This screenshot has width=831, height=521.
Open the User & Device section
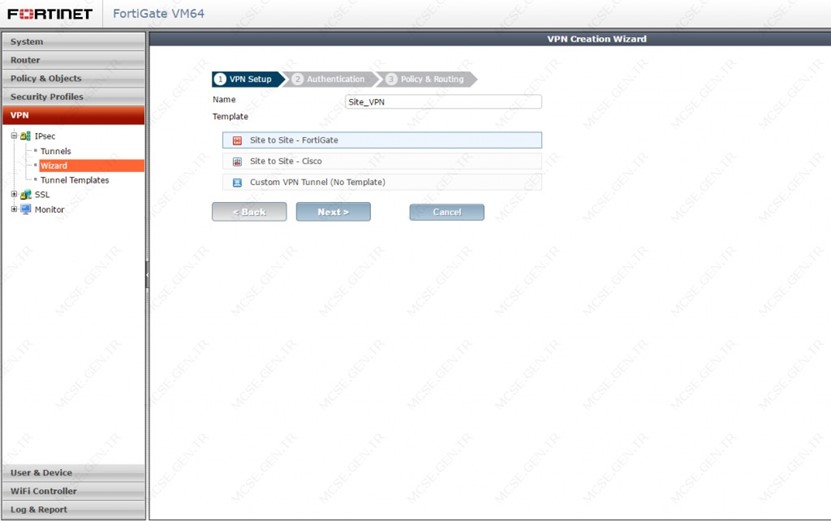click(73, 472)
